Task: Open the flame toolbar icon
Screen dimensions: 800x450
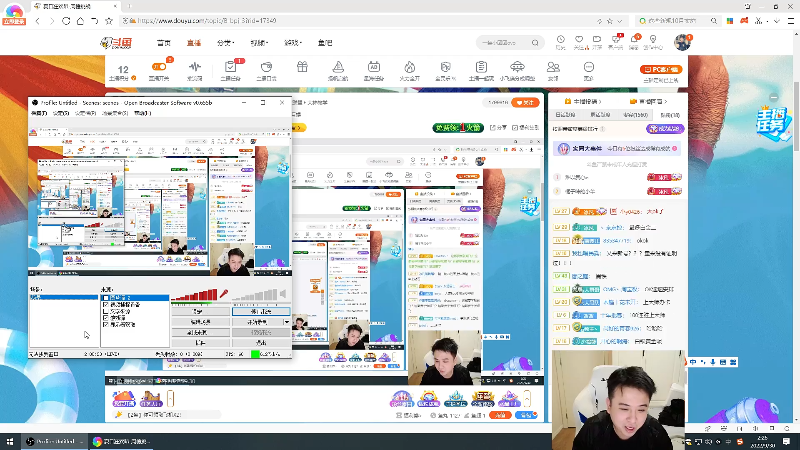Action: coord(410,67)
